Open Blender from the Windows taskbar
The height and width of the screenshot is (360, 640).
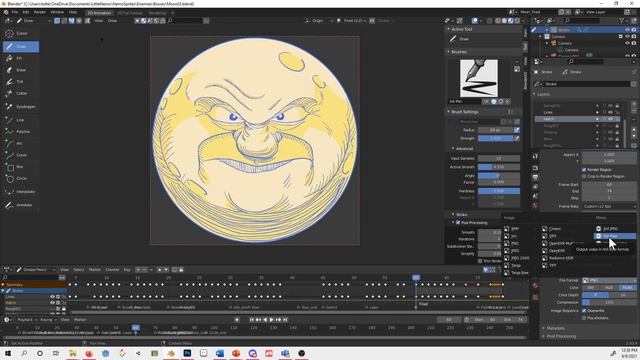tap(171, 353)
